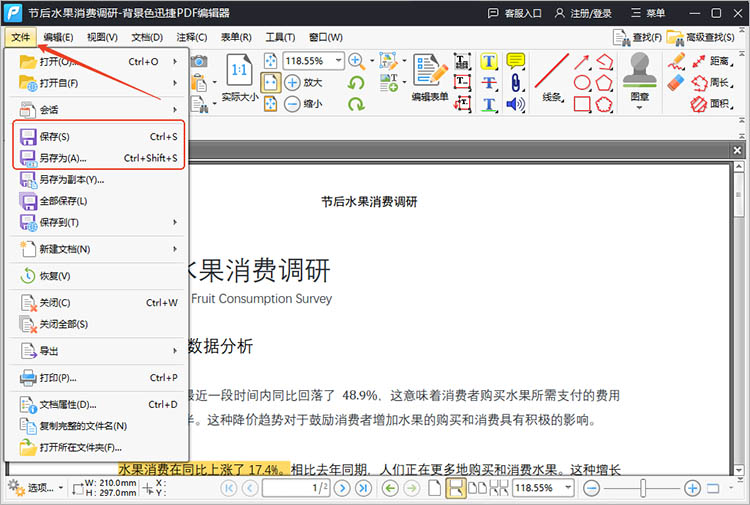The height and width of the screenshot is (505, 750).
Task: Go to next page arrow in status bar
Action: pyautogui.click(x=342, y=488)
